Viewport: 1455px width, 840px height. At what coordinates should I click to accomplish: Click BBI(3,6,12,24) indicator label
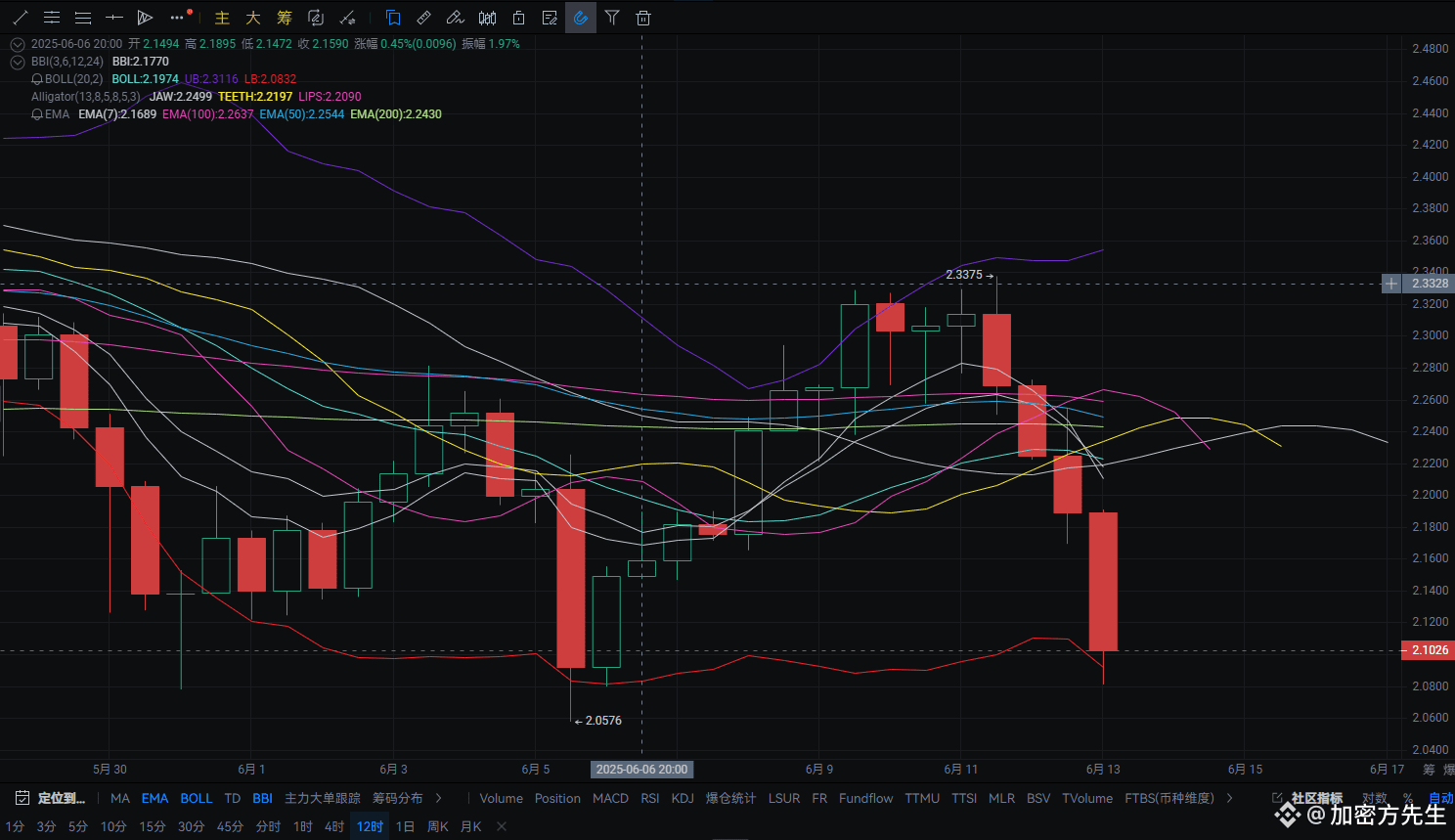(67, 62)
